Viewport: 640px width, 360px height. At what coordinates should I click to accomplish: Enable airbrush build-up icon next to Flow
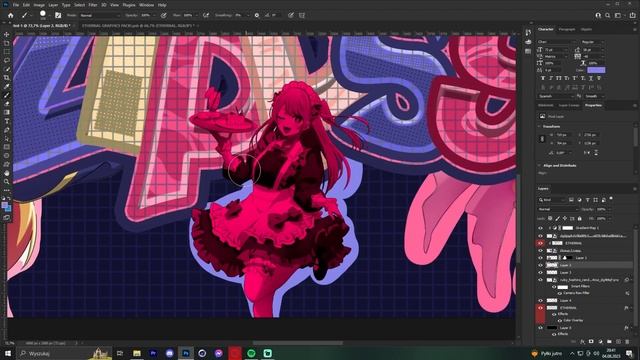206,15
